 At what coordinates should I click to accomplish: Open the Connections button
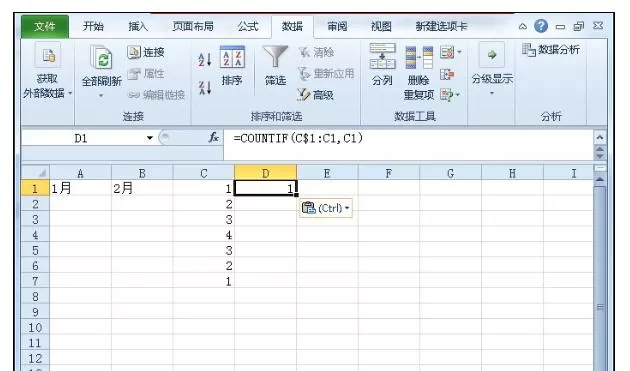(x=146, y=52)
